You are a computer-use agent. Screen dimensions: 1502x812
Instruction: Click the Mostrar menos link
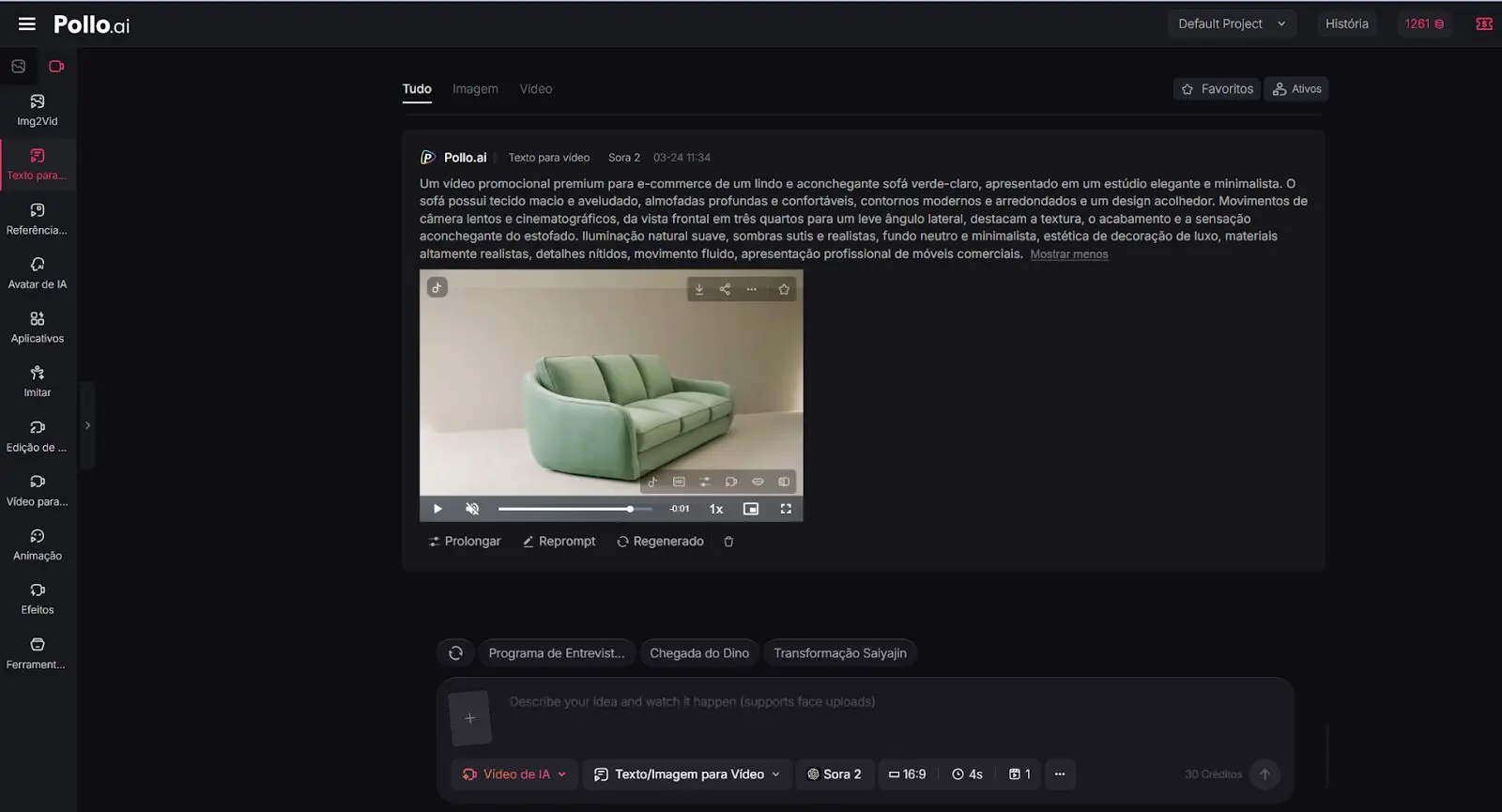coord(1068,254)
